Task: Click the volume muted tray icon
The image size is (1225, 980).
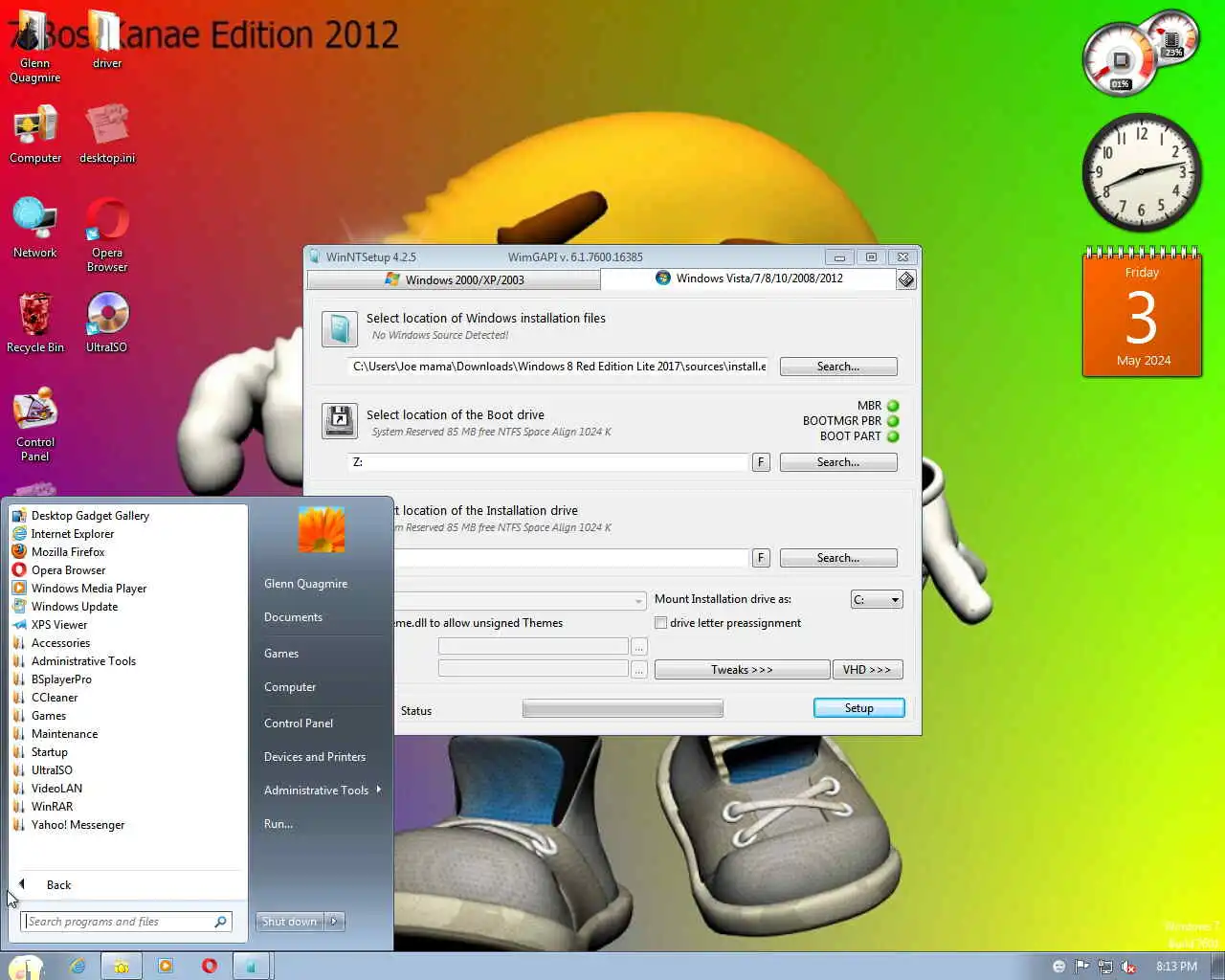Action: (1128, 967)
